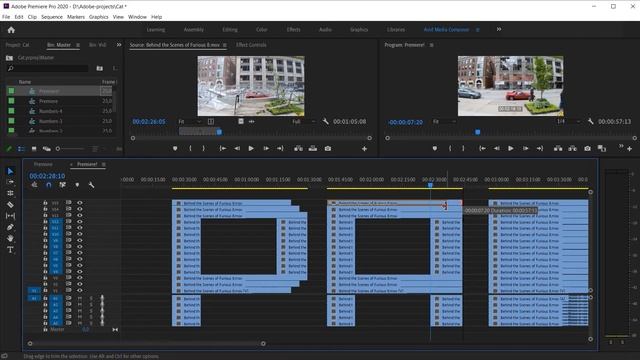Step back one frame in Source monitor
640x360 pixels.
237,149
